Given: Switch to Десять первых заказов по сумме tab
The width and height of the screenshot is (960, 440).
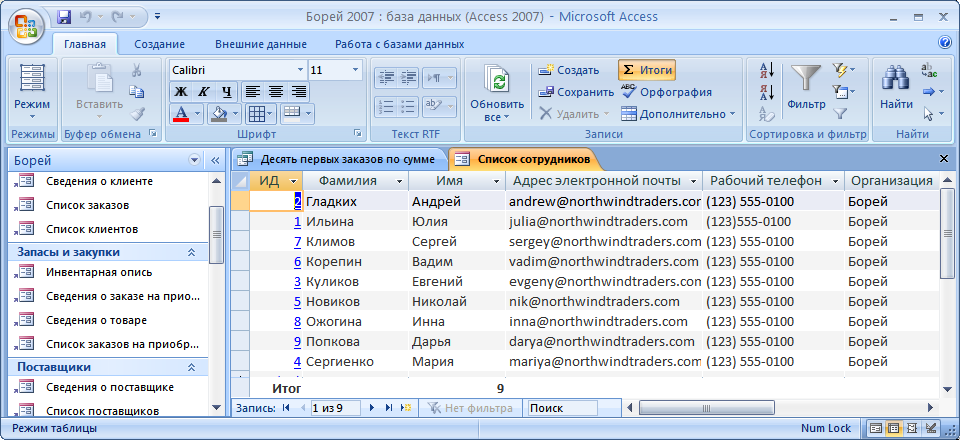Looking at the screenshot, I should [x=340, y=160].
